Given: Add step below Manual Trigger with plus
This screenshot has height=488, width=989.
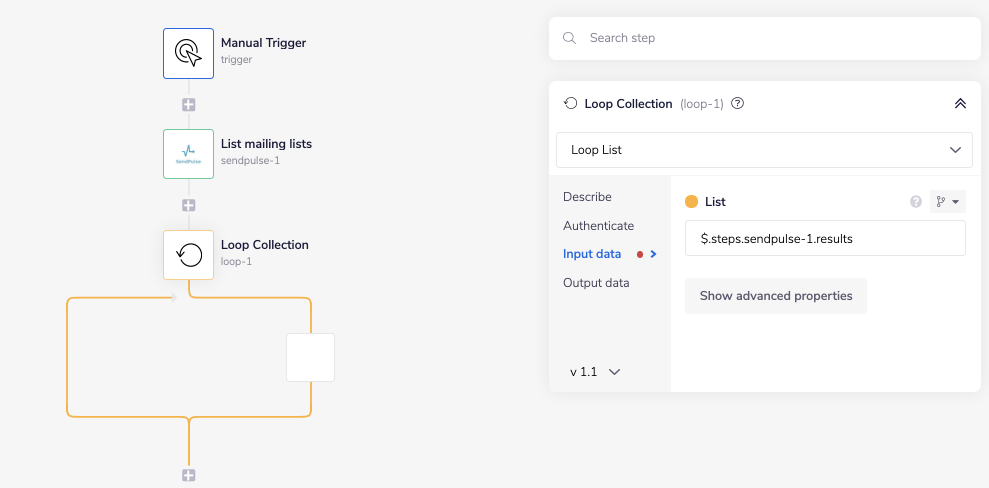Looking at the screenshot, I should coord(188,104).
